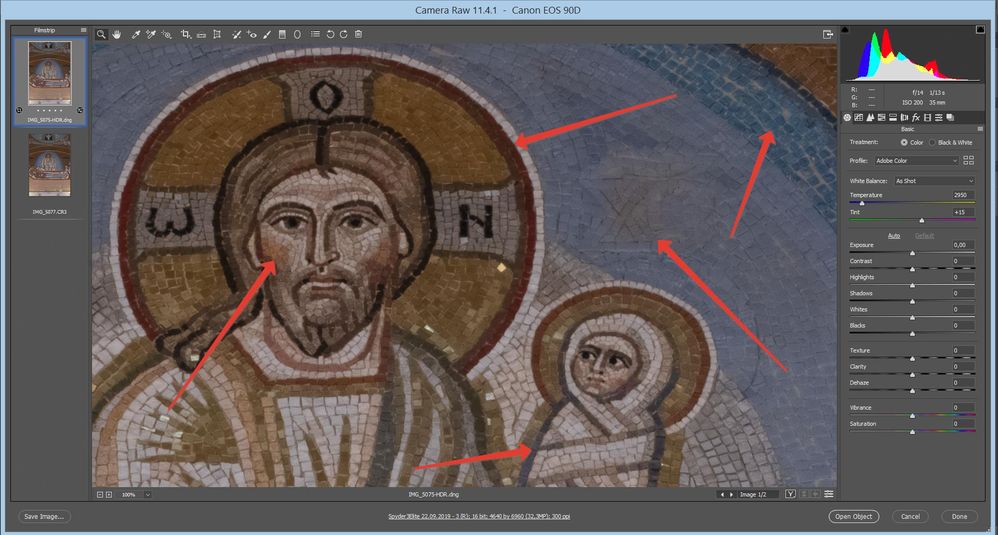The width and height of the screenshot is (998, 535).
Task: Click the zoom out minus button
Action: 100,494
